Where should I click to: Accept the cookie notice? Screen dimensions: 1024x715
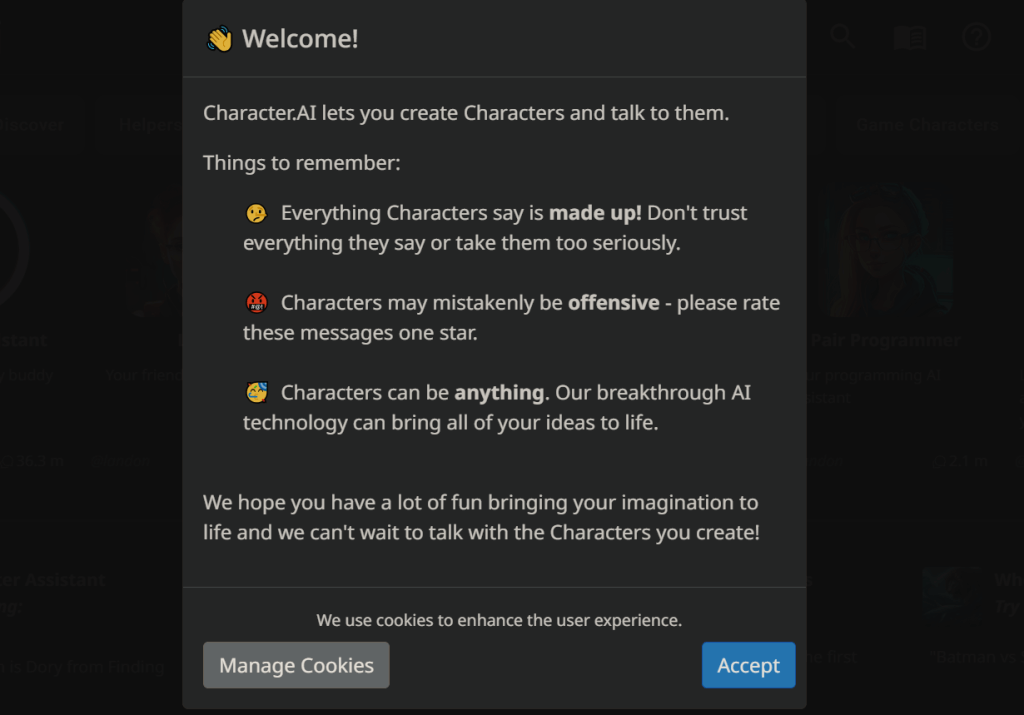click(x=748, y=665)
